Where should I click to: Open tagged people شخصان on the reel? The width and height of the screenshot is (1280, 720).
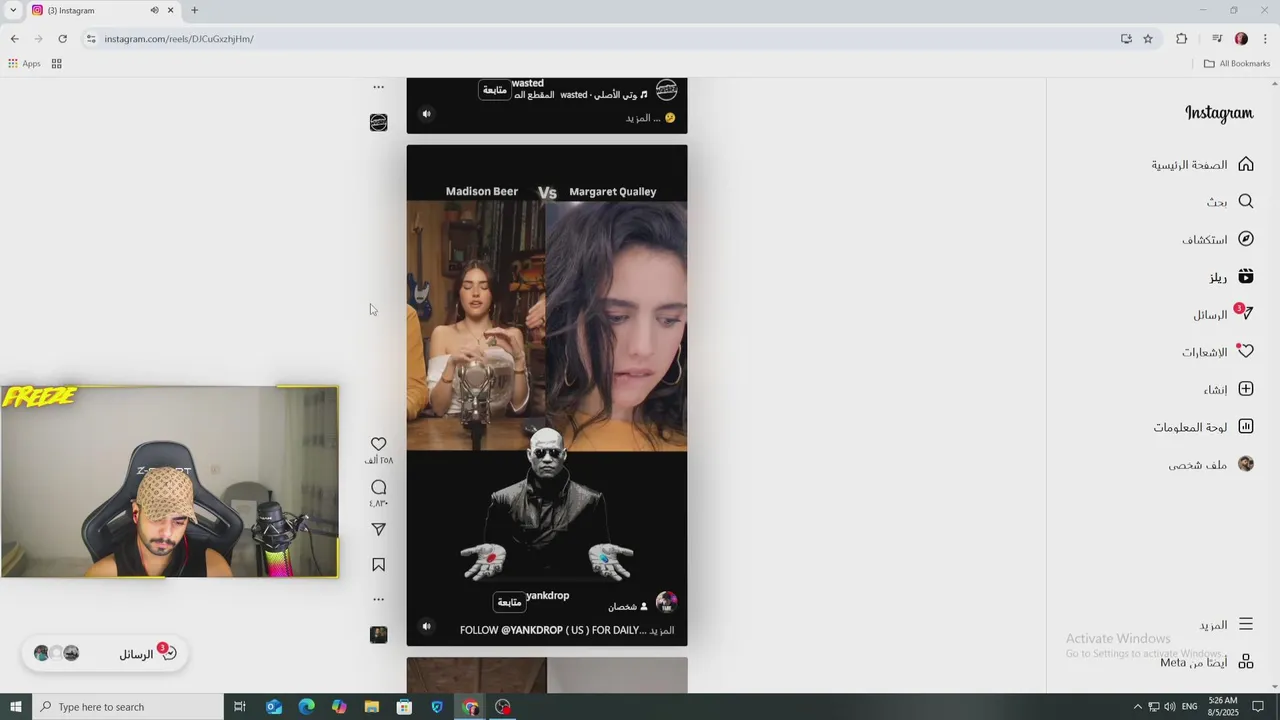tap(628, 607)
